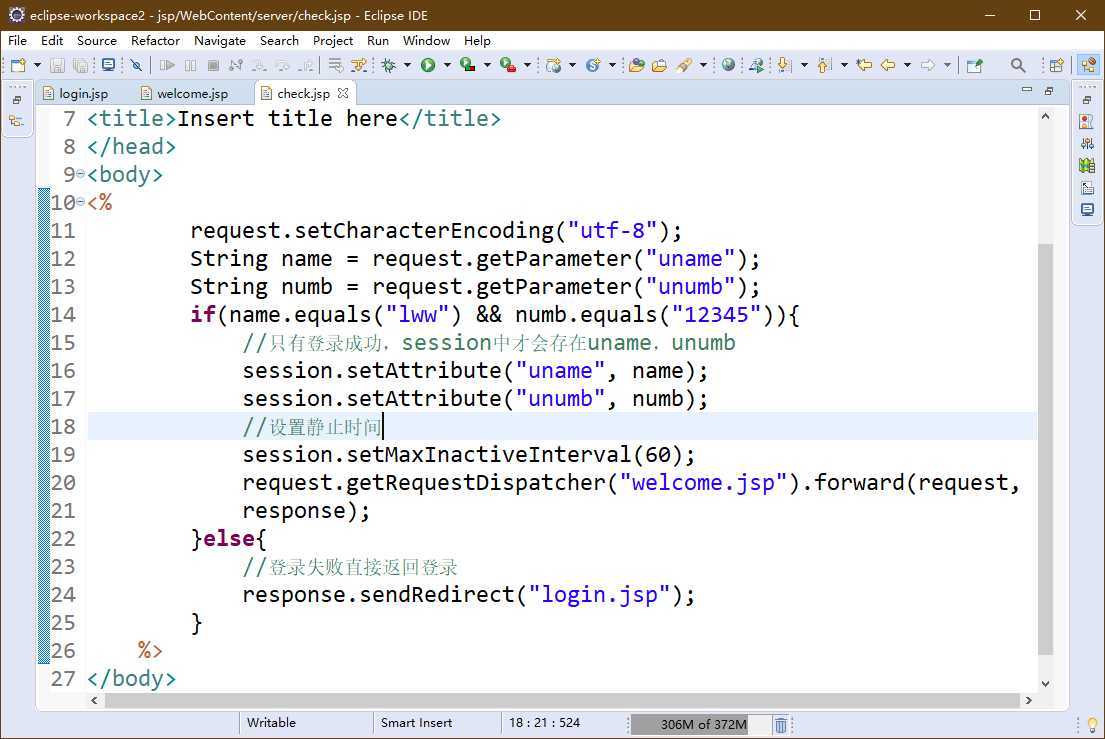Screen dimensions: 1105x739
Task: Click the Resume debug icon
Action: click(167, 66)
